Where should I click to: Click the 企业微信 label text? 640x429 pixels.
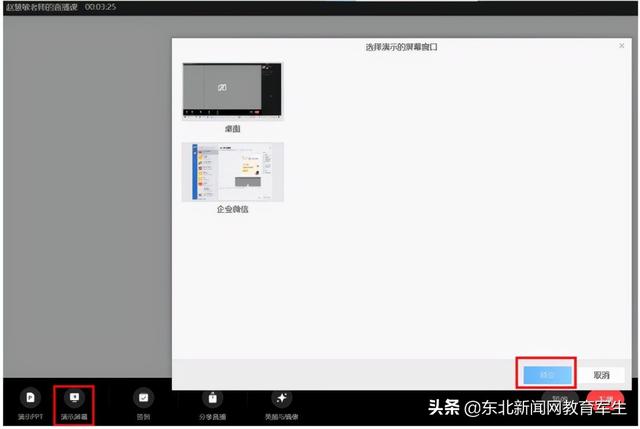[x=232, y=209]
